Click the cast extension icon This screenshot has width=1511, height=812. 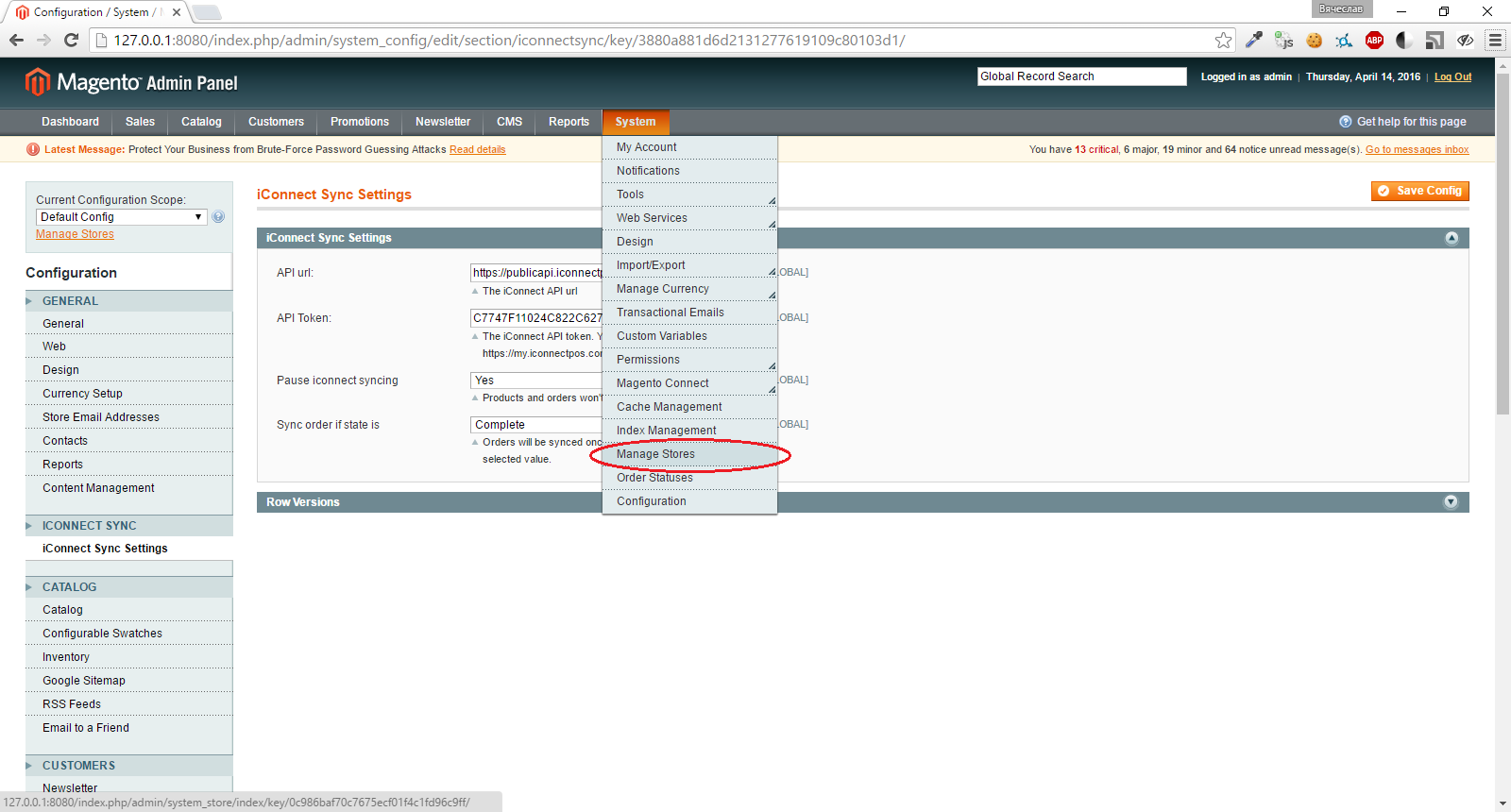tap(1435, 40)
